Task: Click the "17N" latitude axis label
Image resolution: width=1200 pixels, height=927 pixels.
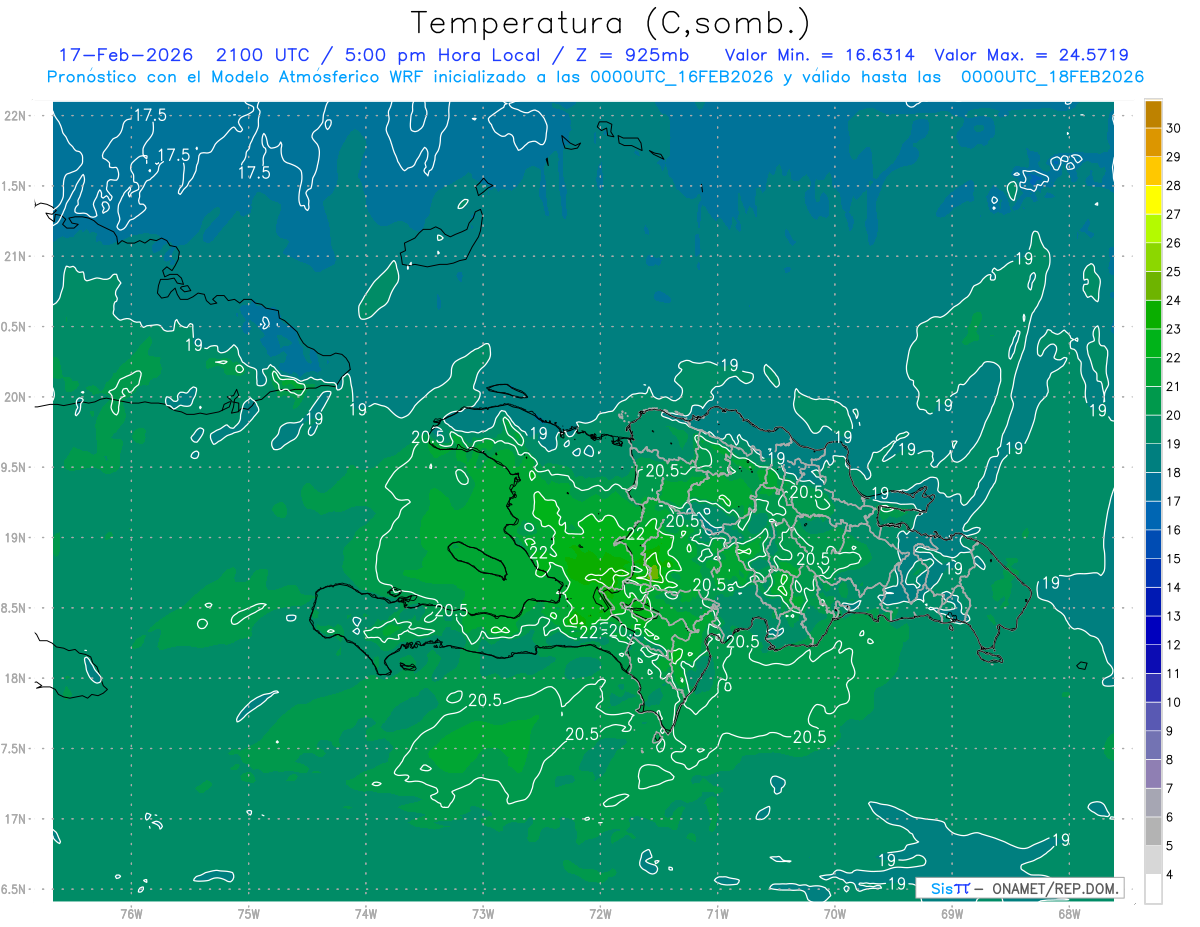Action: 16,819
